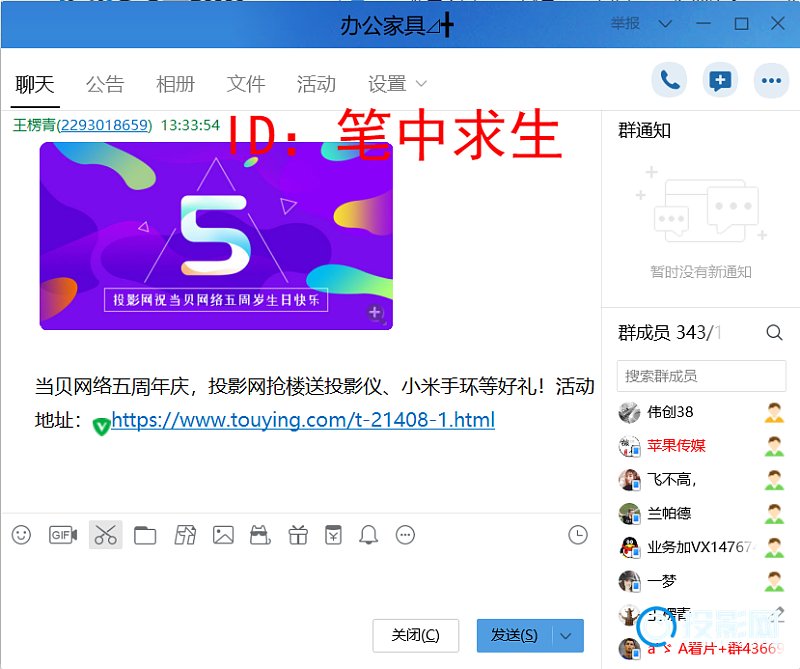Click 飞不高's avatar
Viewport: 800px width, 669px height.
click(629, 480)
